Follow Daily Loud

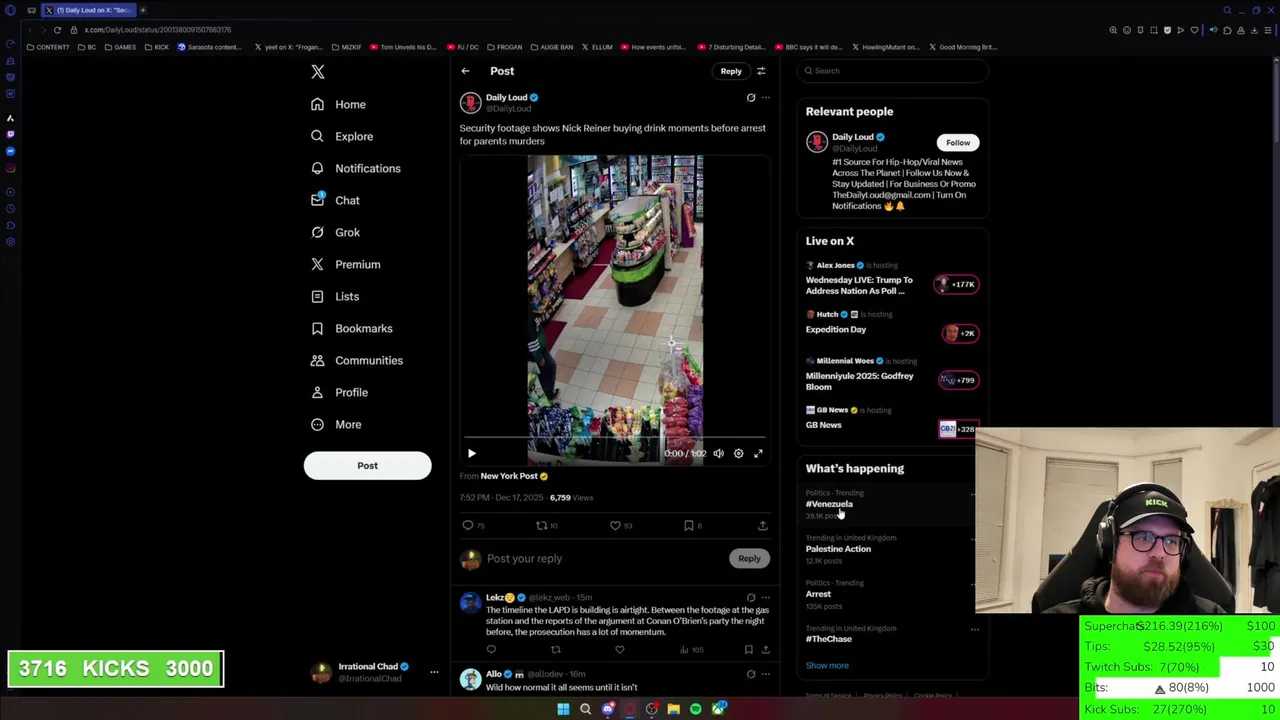[x=958, y=143]
